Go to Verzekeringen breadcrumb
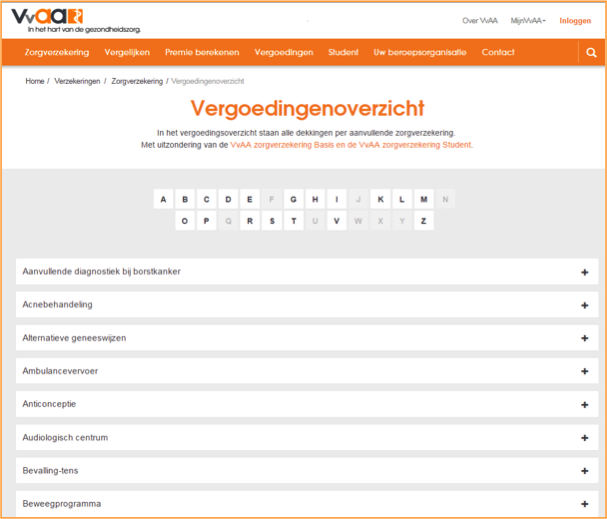607x519 pixels. click(77, 81)
